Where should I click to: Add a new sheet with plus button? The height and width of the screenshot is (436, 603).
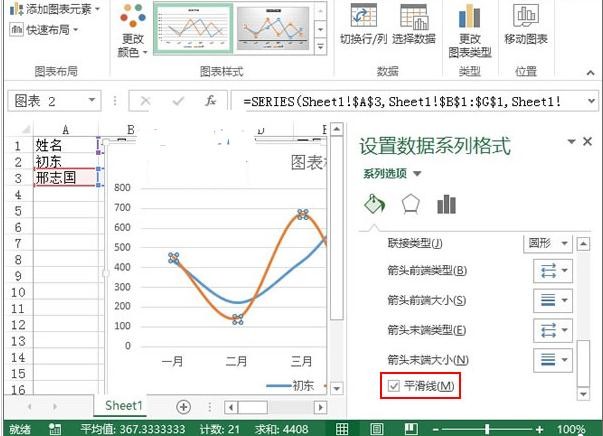coord(183,407)
